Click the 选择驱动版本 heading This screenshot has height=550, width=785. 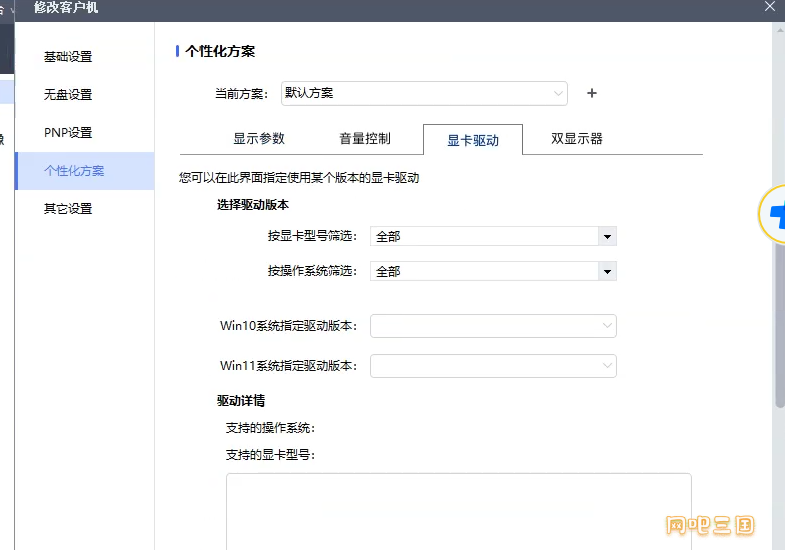coord(253,205)
